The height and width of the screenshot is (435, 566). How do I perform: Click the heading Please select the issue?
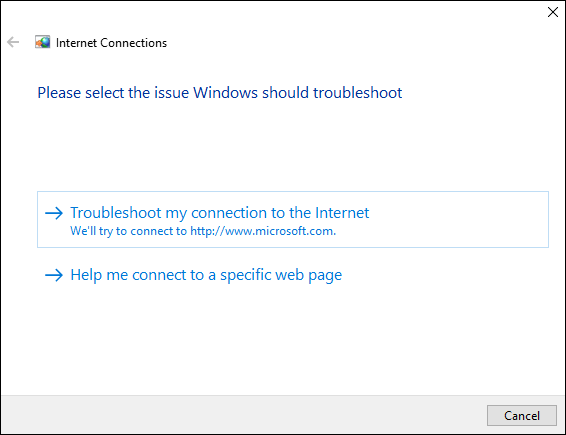coord(219,93)
